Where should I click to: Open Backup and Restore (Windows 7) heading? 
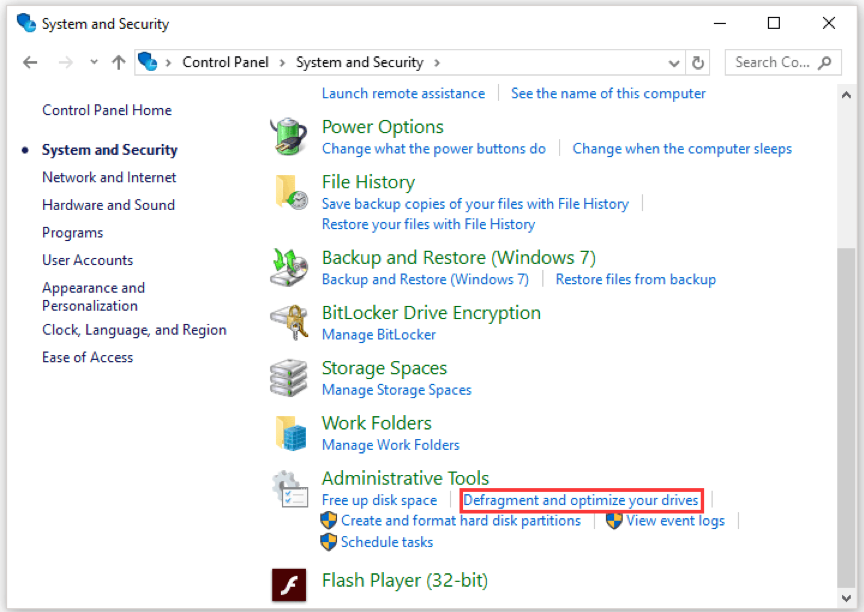click(x=459, y=258)
